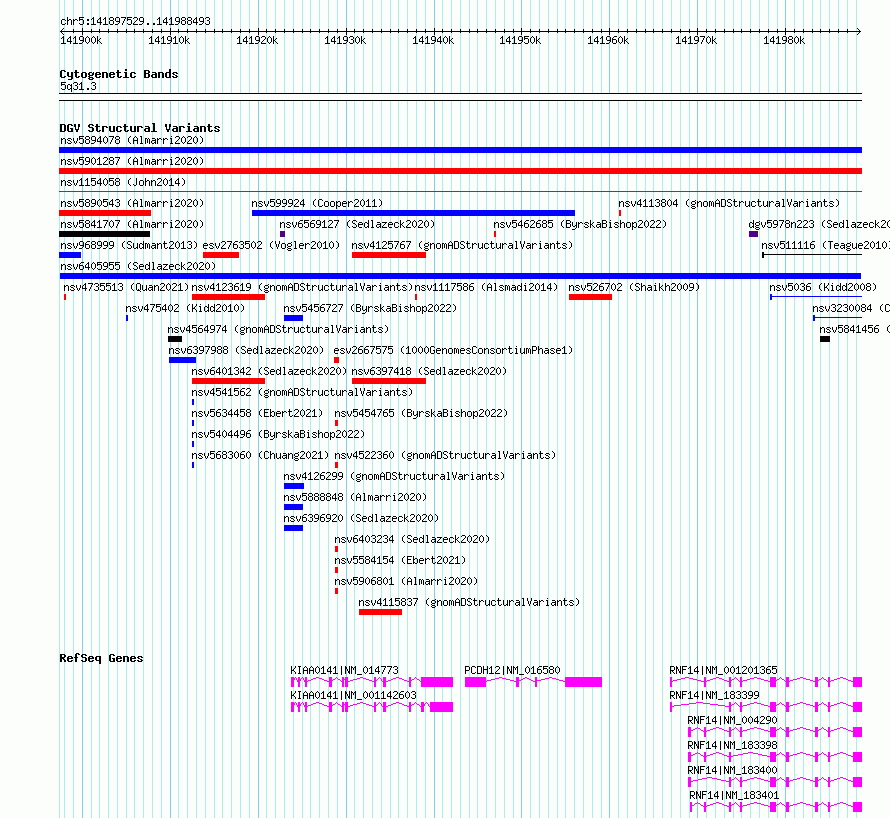The image size is (890, 818).
Task: Open nsv6569127 (Sedlazeck2020) variant label
Action: tap(357, 224)
